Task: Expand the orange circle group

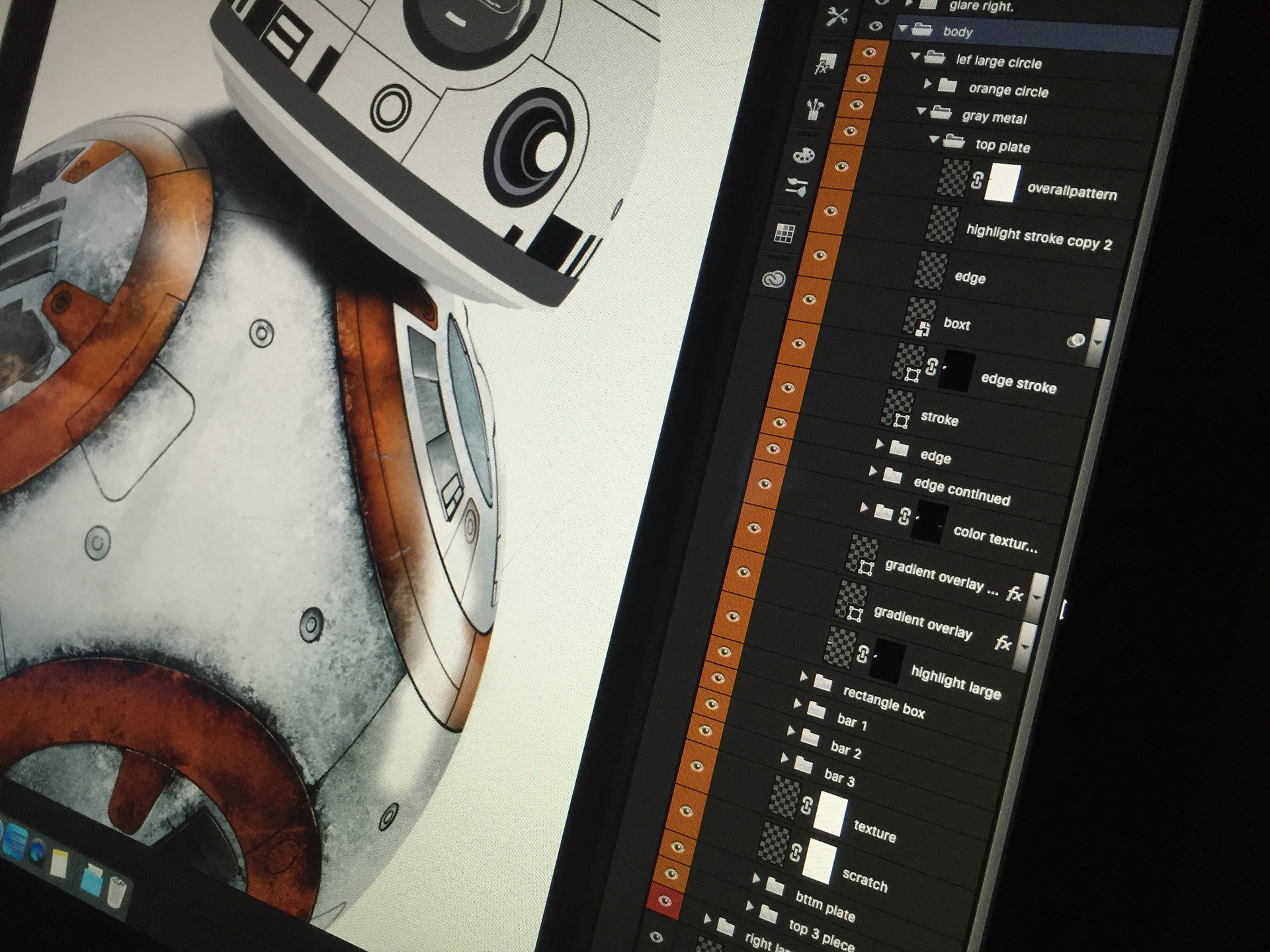Action: pyautogui.click(x=927, y=83)
